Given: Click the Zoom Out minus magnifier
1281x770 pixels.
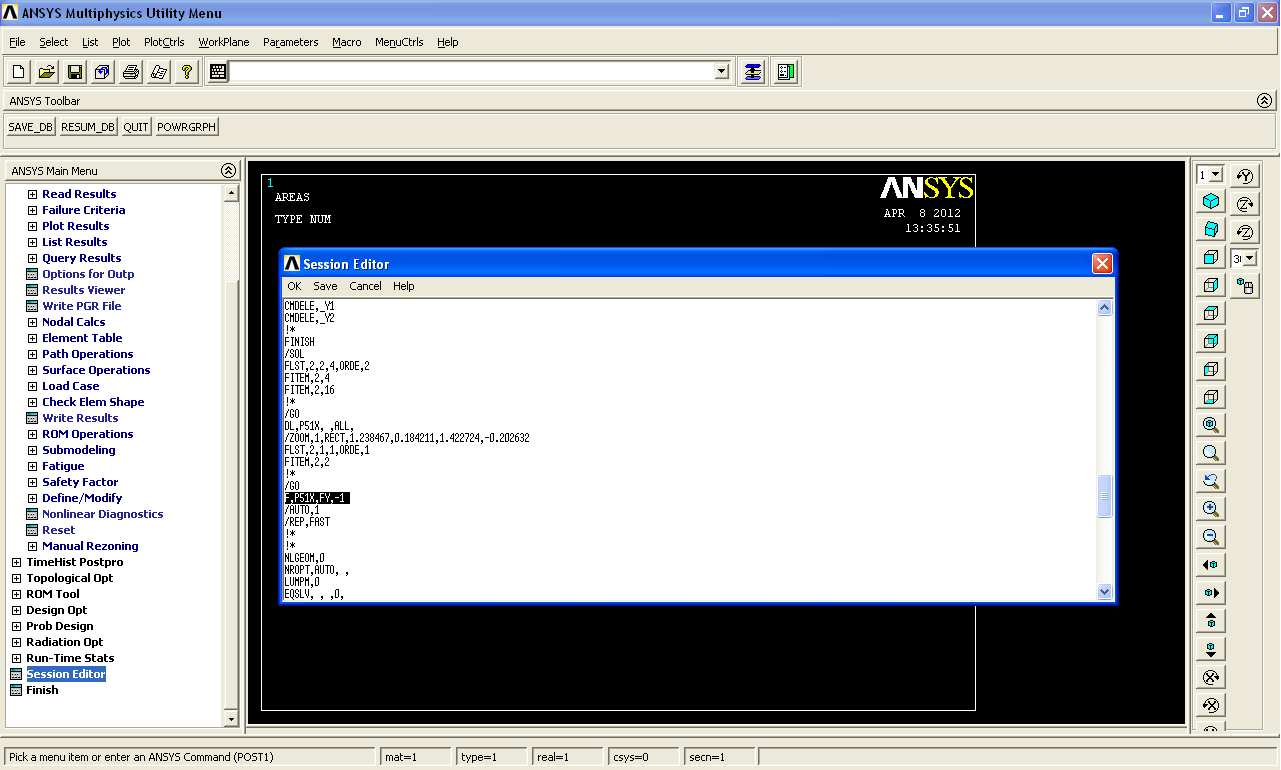Looking at the screenshot, I should coord(1211,537).
